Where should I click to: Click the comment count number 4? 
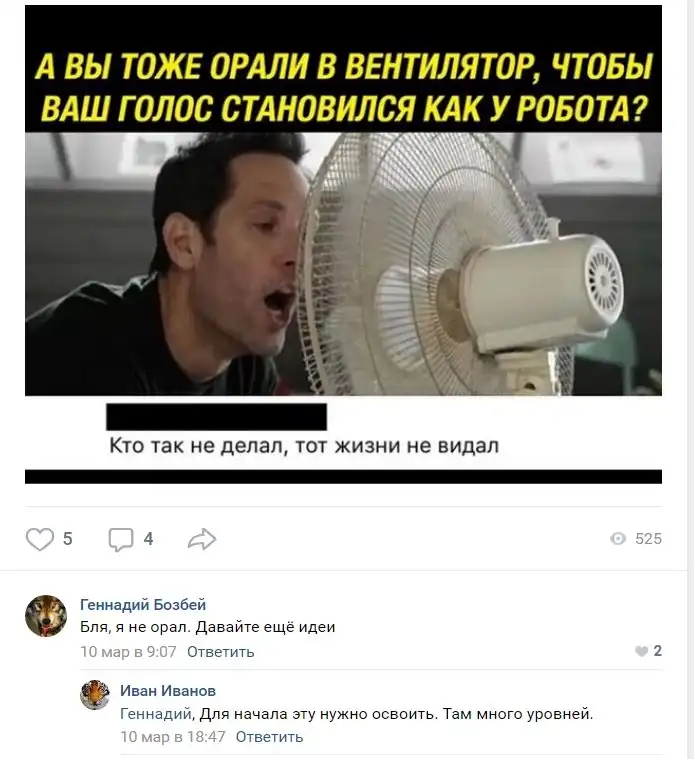[x=149, y=539]
